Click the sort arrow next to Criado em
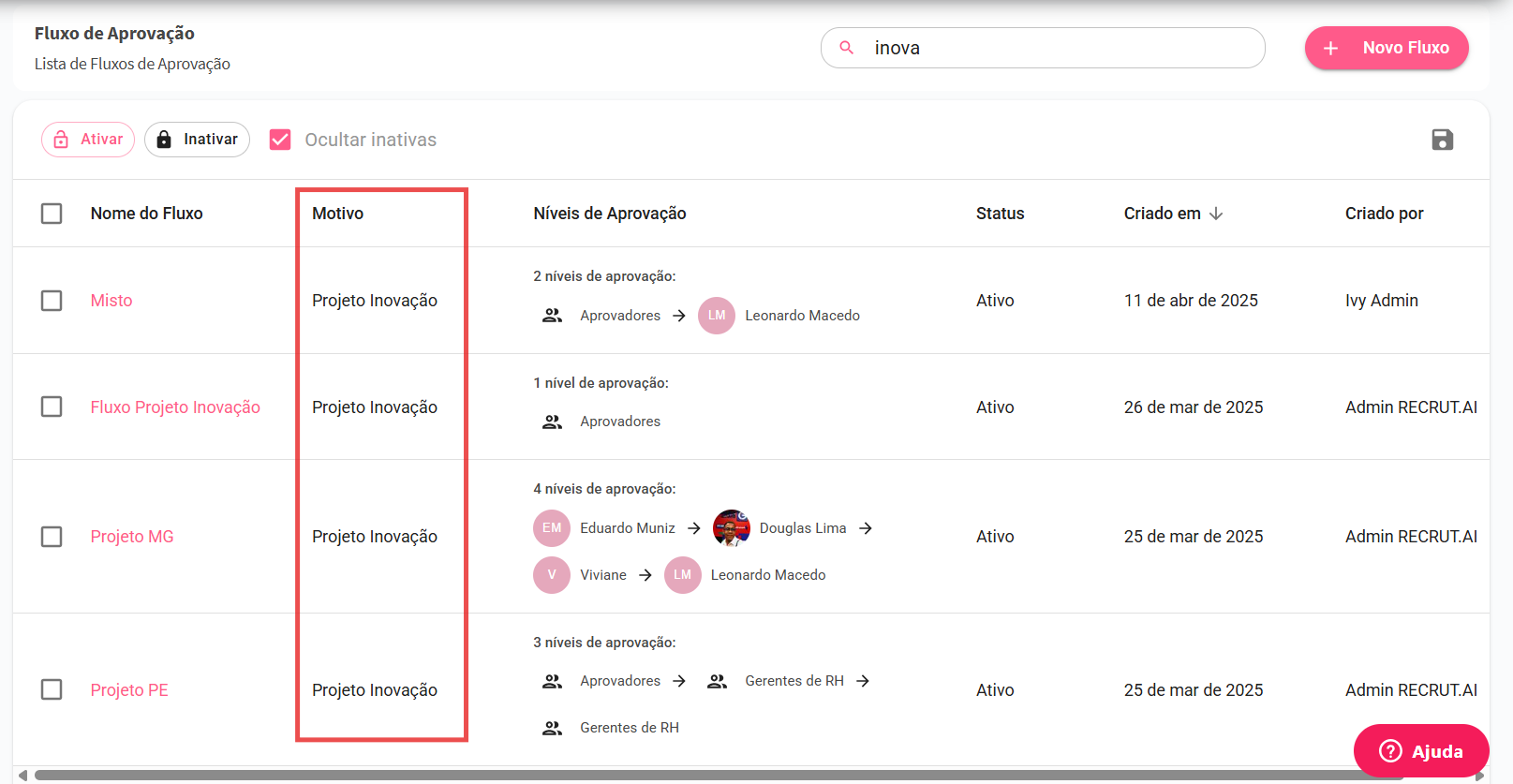 (x=1216, y=214)
